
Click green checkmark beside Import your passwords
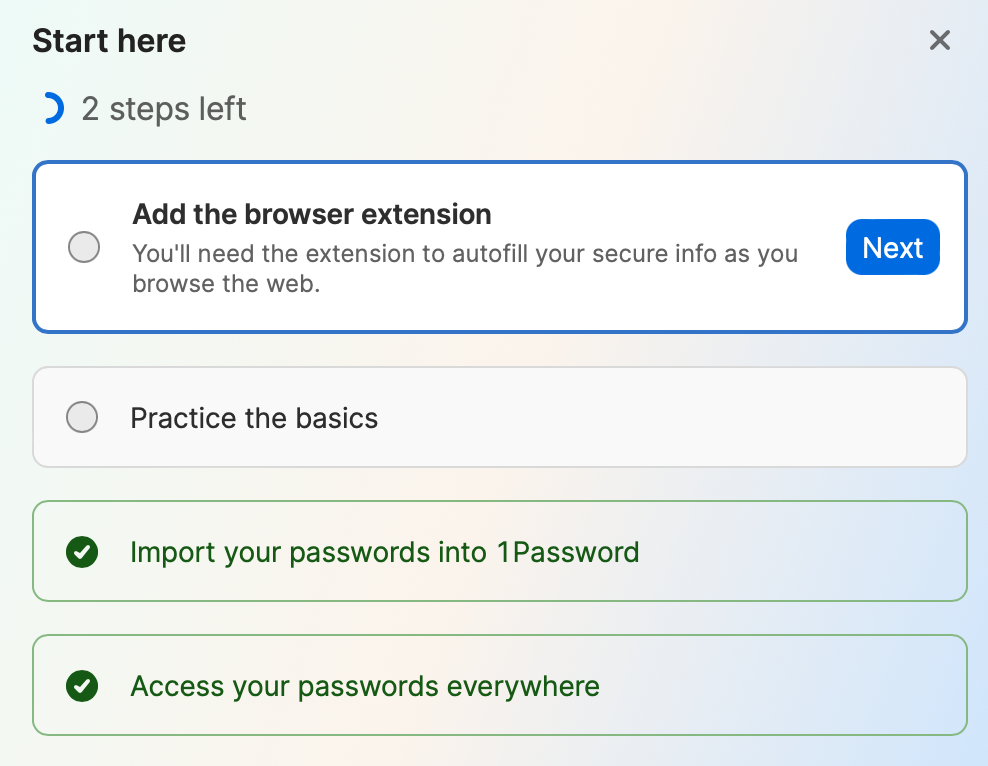(82, 551)
